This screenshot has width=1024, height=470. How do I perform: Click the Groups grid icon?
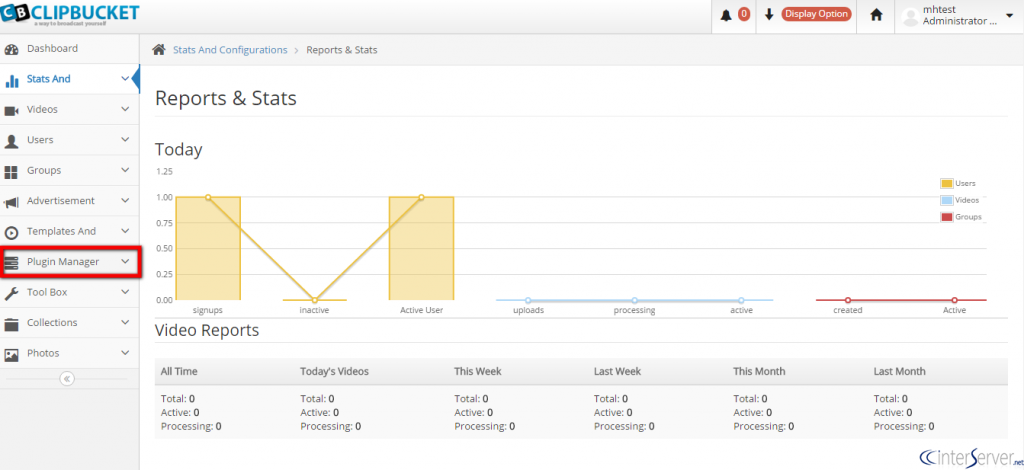coord(11,172)
